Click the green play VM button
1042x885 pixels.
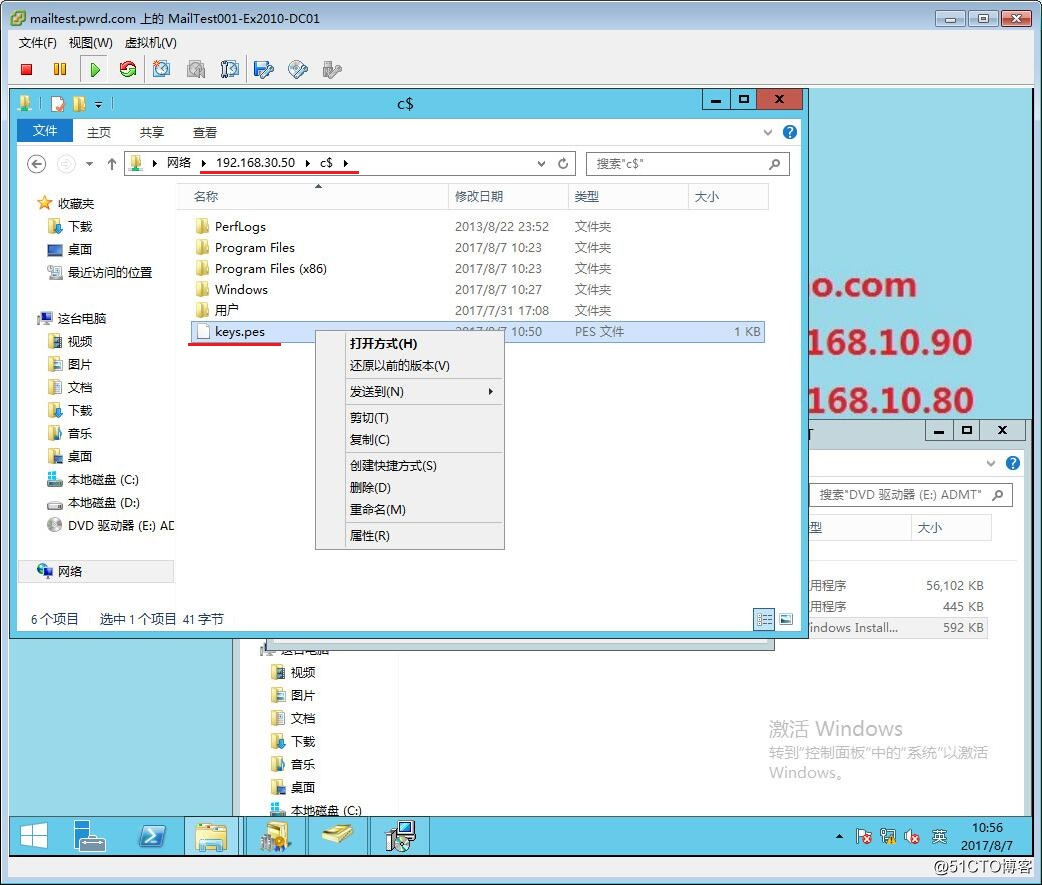(94, 69)
